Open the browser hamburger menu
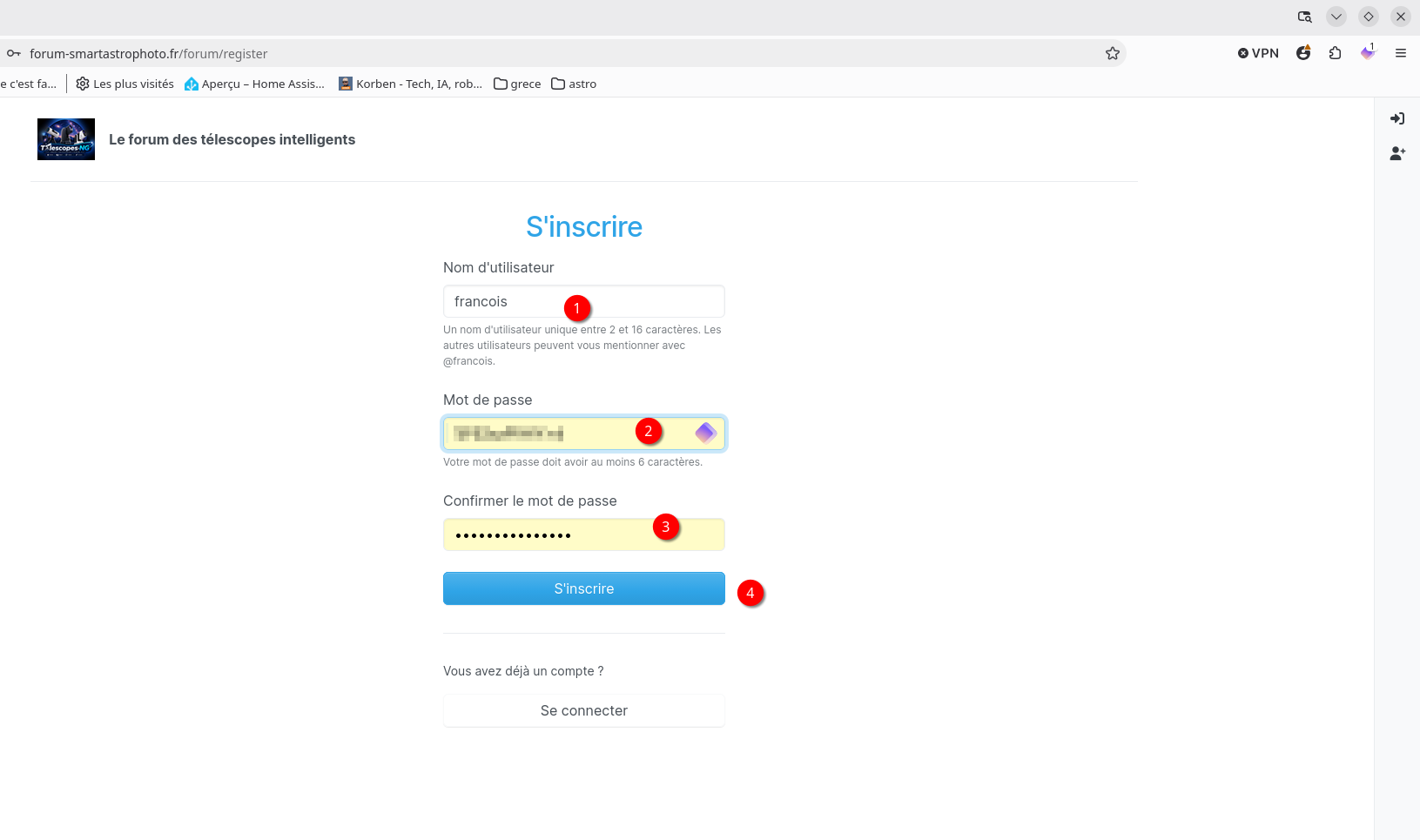 point(1401,53)
